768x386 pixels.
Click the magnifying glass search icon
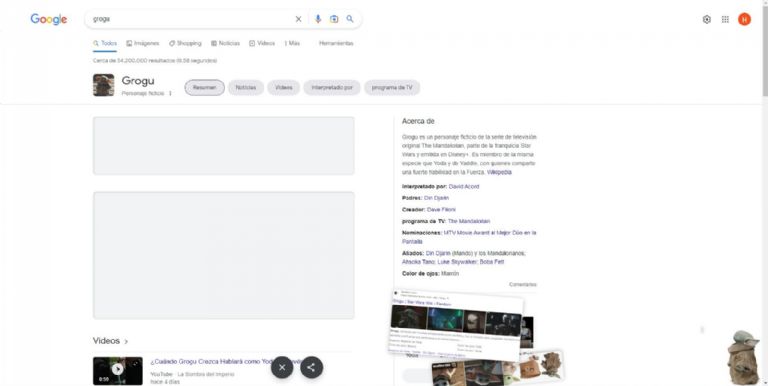tap(350, 19)
